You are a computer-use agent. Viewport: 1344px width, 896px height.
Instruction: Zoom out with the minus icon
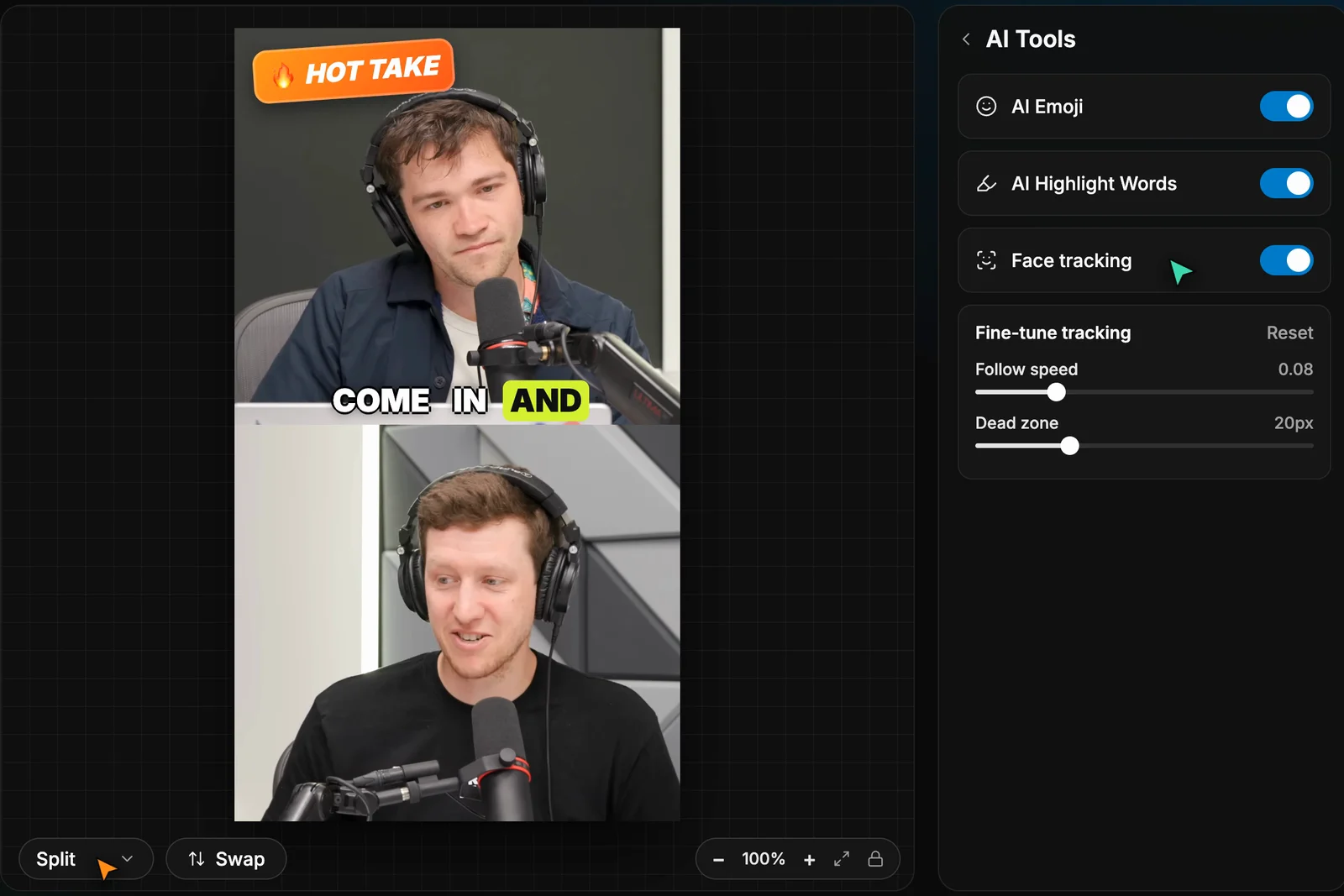click(718, 859)
